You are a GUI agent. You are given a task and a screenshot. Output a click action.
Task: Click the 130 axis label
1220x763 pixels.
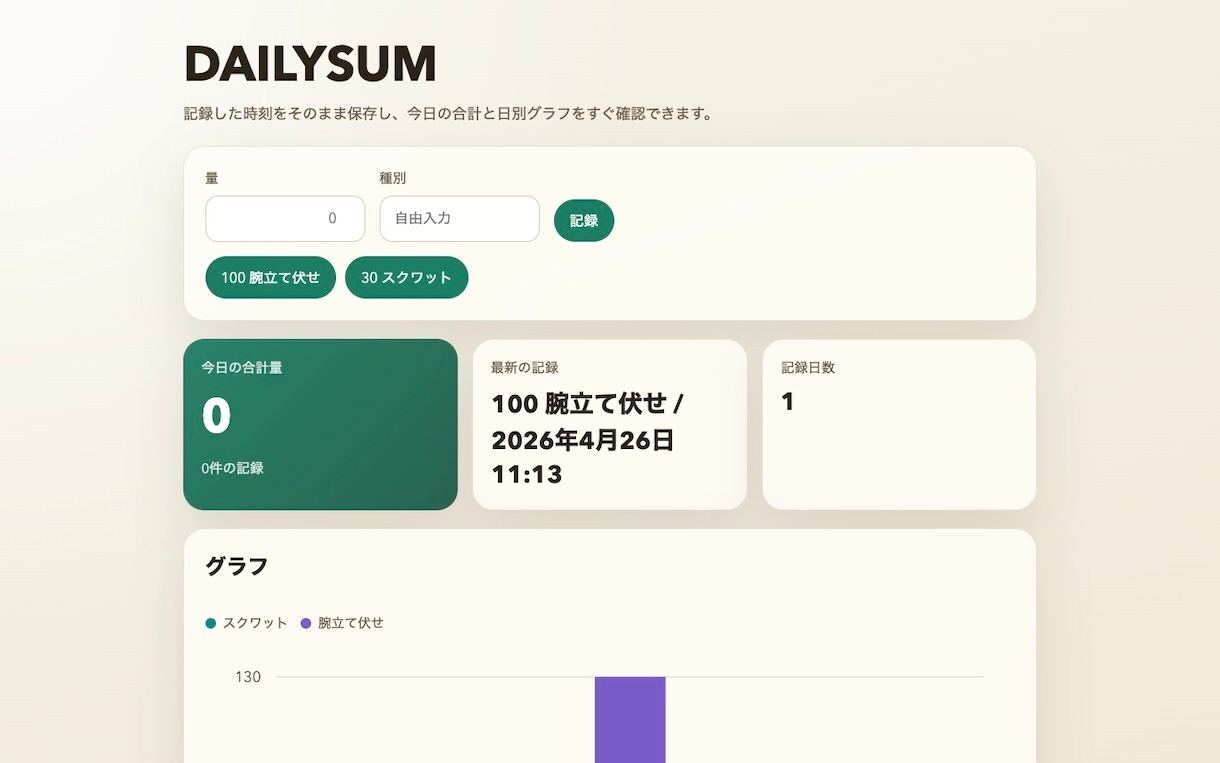[x=248, y=677]
